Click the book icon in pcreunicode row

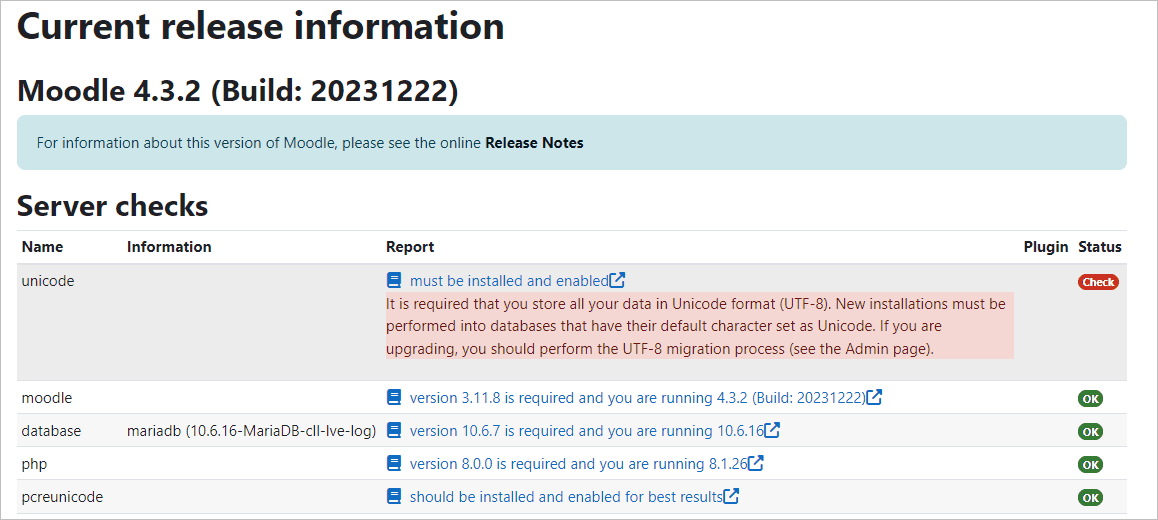pyautogui.click(x=394, y=497)
